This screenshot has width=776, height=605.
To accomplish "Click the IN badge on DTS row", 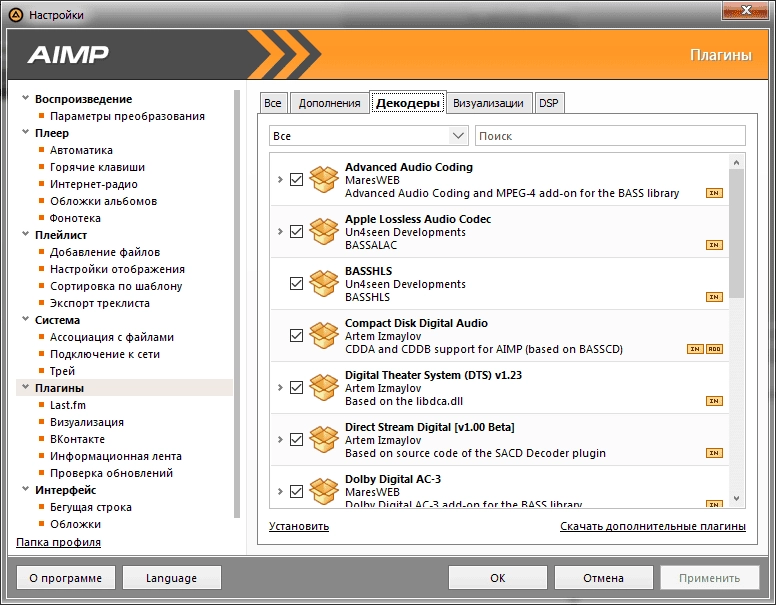I will coord(714,401).
